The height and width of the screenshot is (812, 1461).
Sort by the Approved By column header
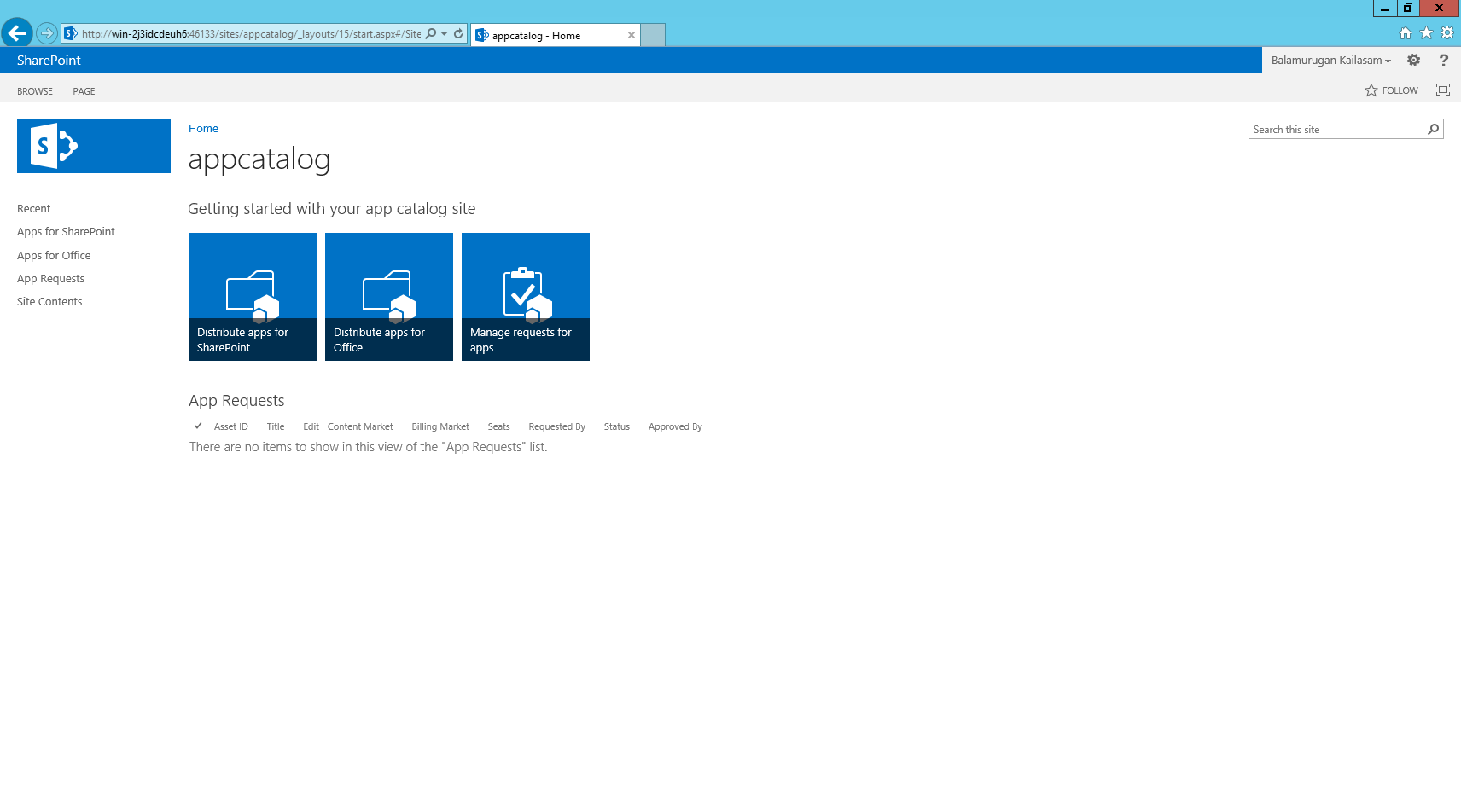tap(675, 427)
